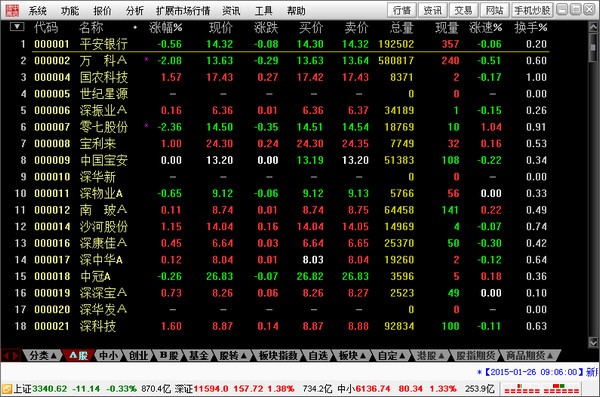Click the red app logo icon
The height and width of the screenshot is (397, 600).
[12, 10]
